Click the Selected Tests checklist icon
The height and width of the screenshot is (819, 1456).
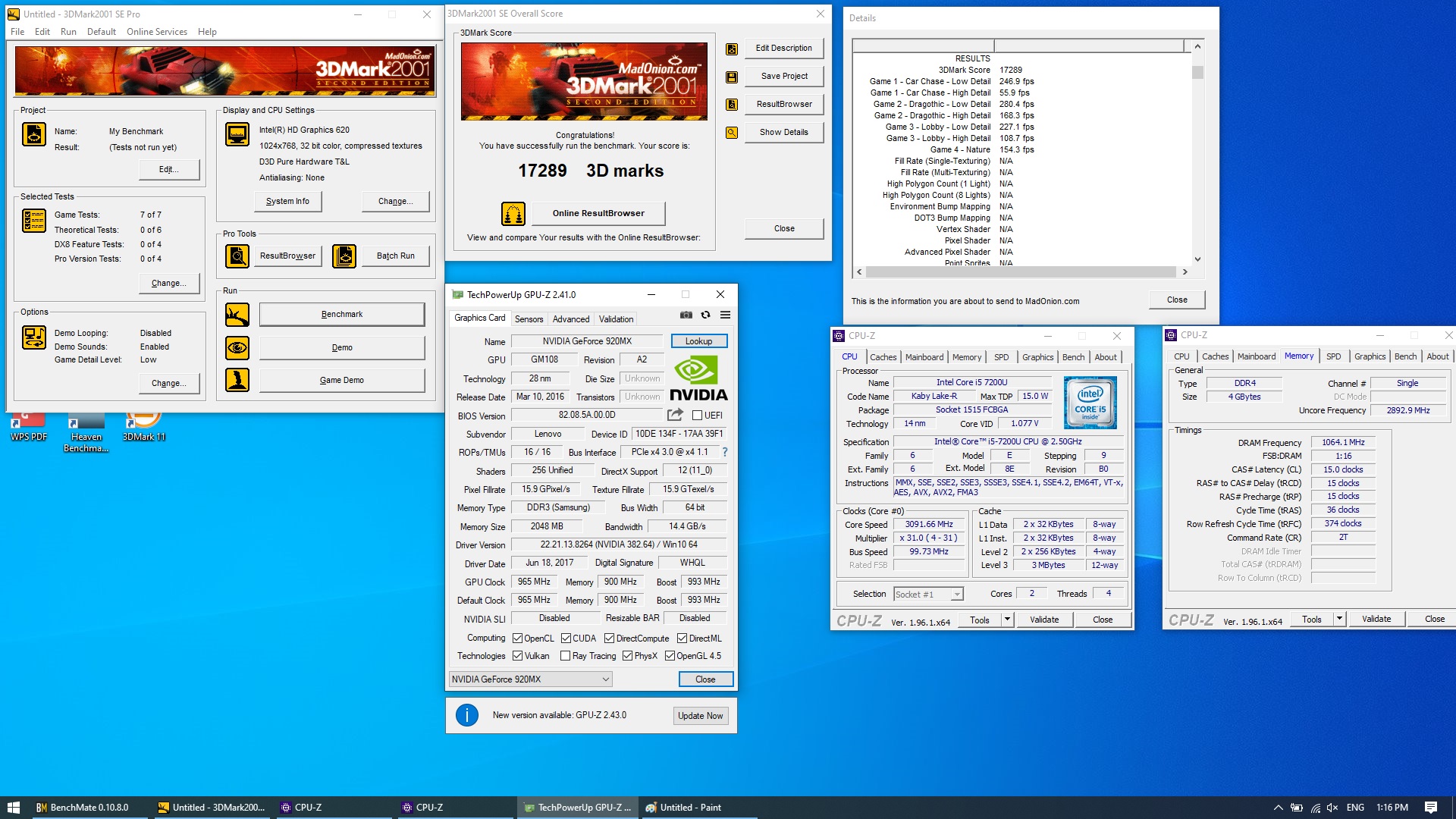pos(34,221)
